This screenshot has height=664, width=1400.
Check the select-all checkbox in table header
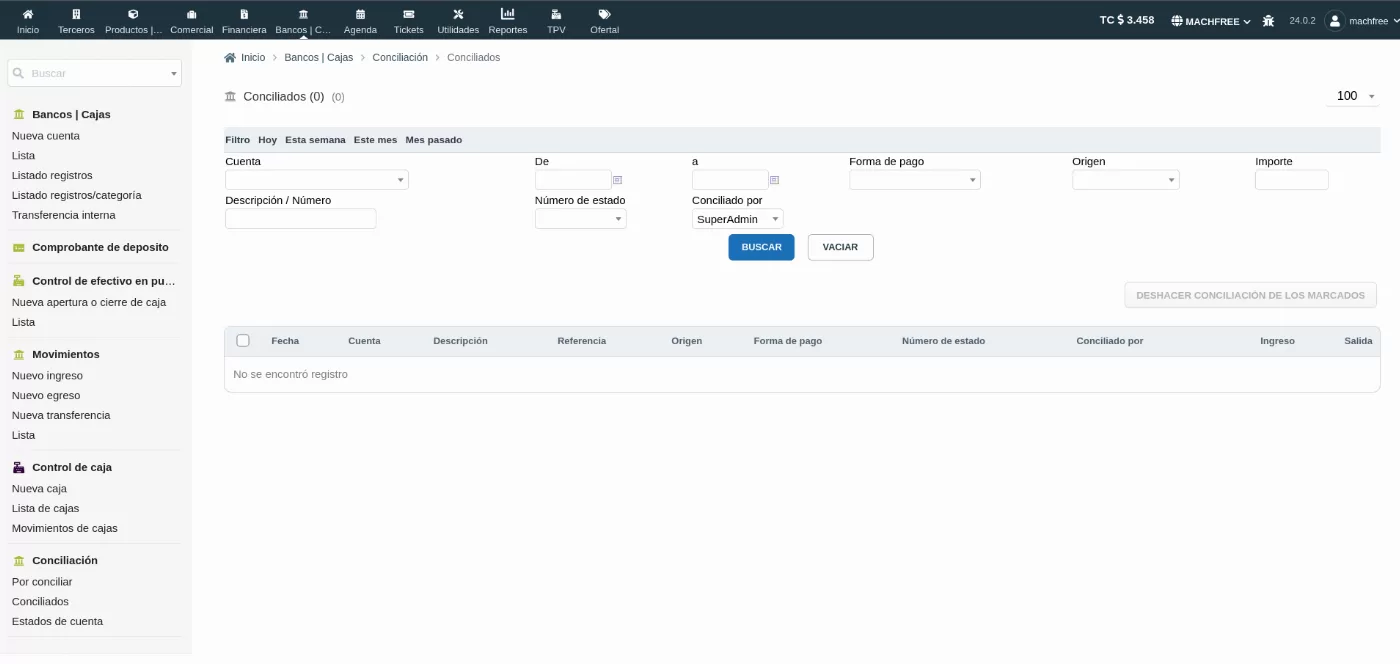(x=243, y=340)
